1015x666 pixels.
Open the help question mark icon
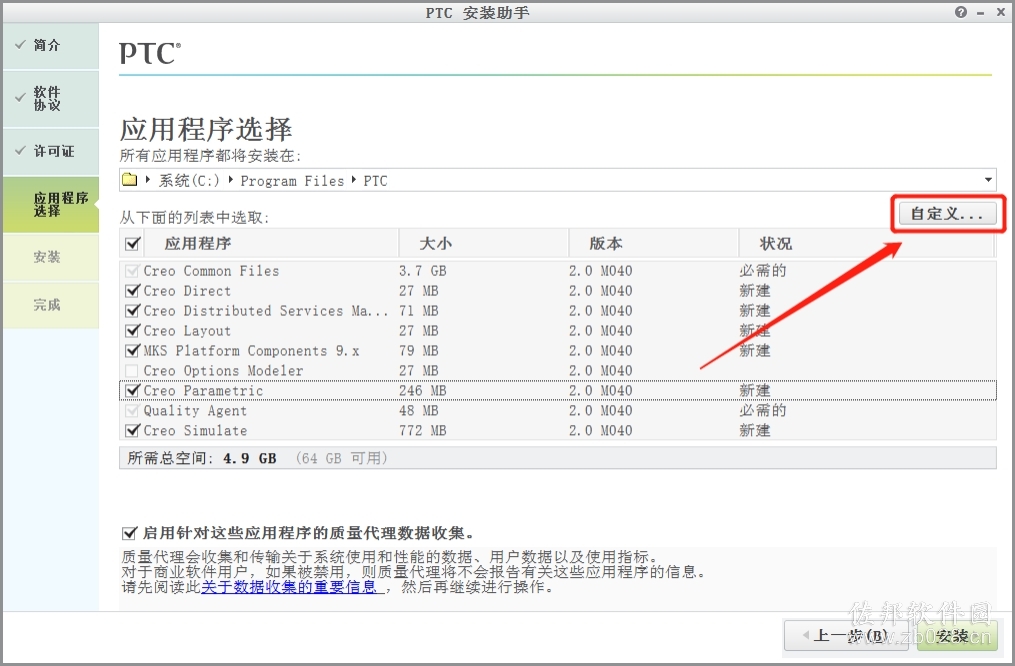[961, 12]
